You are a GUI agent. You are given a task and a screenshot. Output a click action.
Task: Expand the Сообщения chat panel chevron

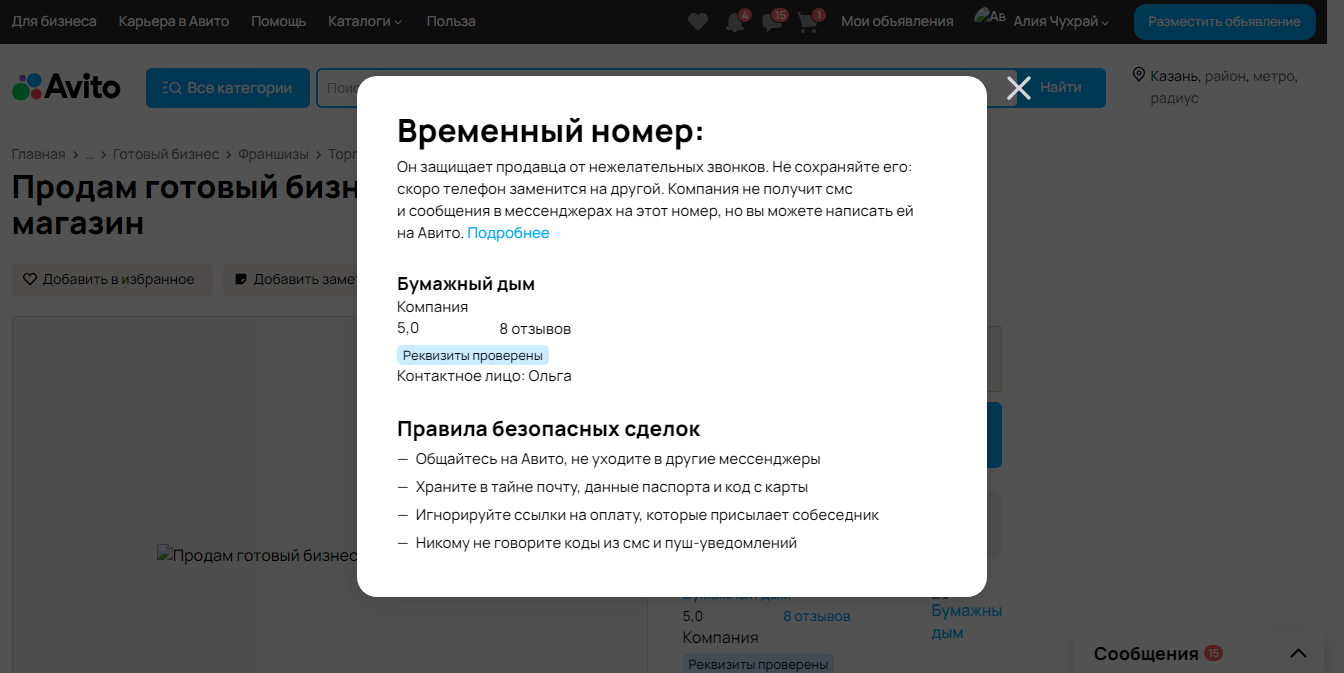(1298, 653)
